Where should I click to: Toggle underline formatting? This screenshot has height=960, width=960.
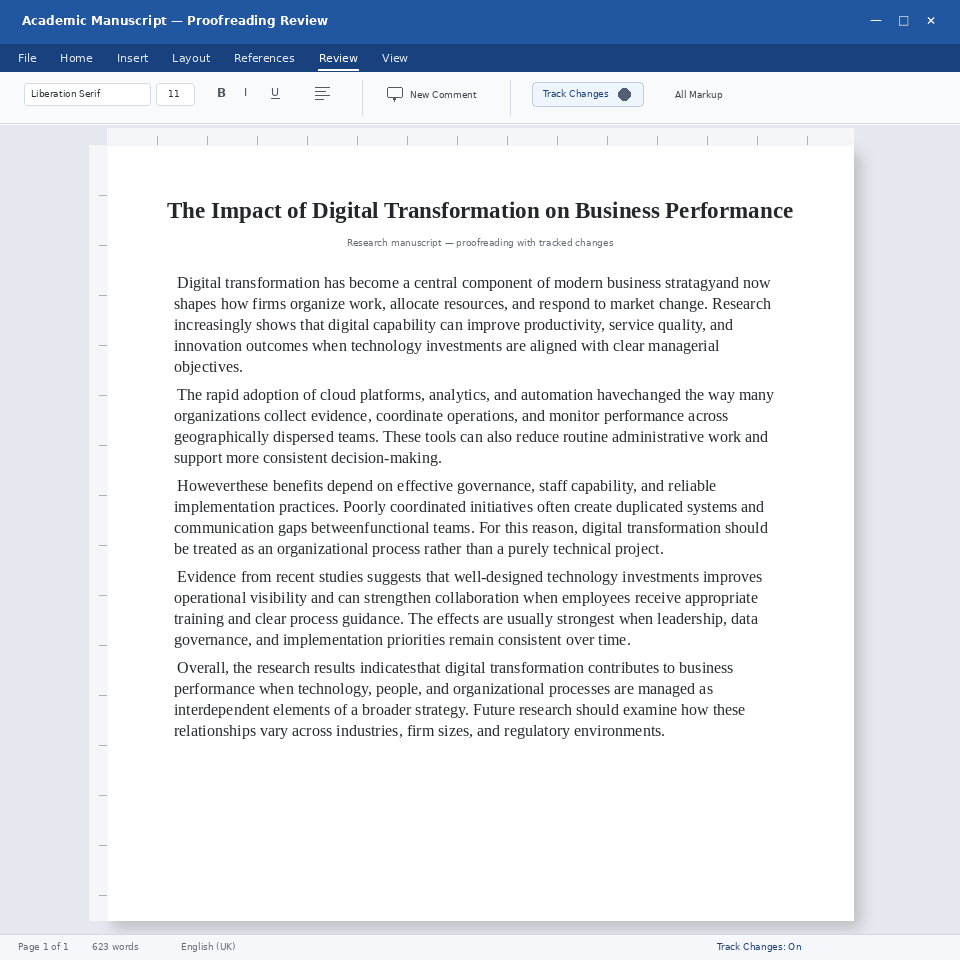275,93
